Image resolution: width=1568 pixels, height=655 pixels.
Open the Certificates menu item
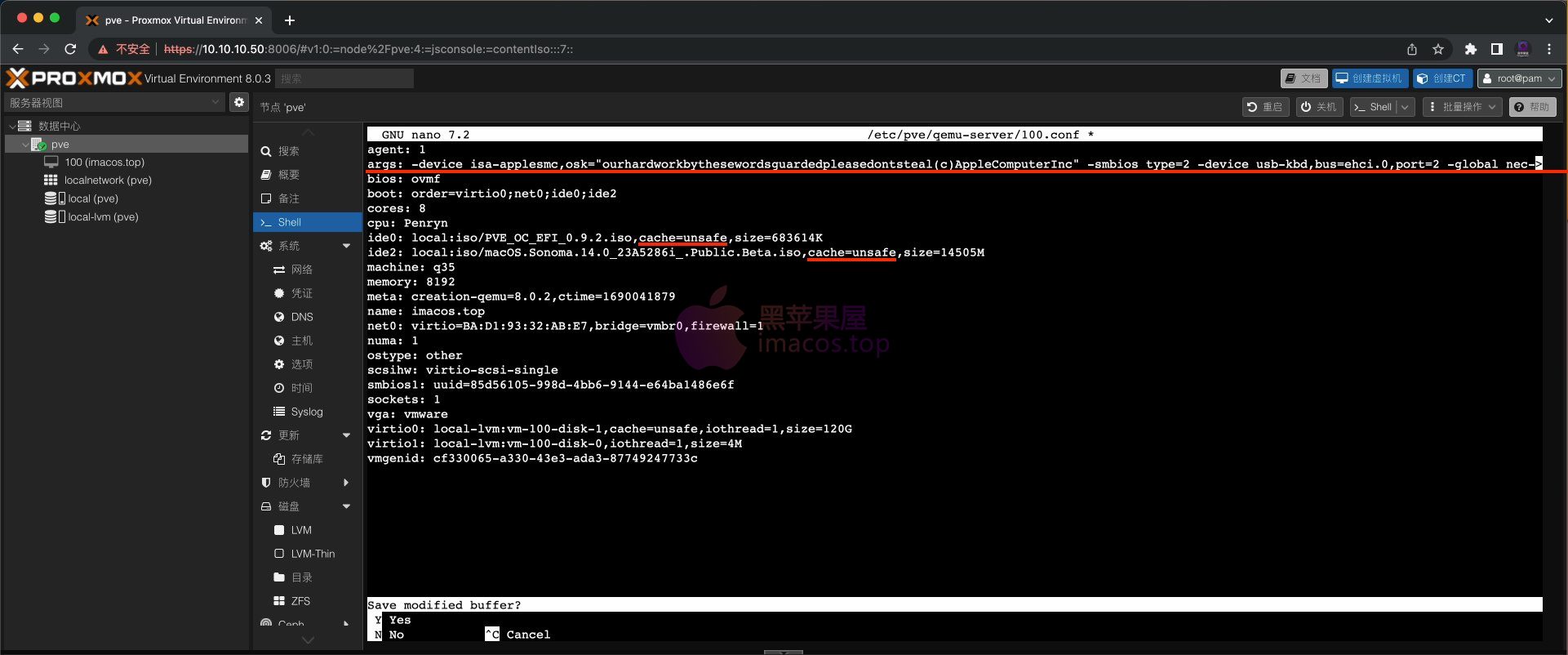[307, 293]
